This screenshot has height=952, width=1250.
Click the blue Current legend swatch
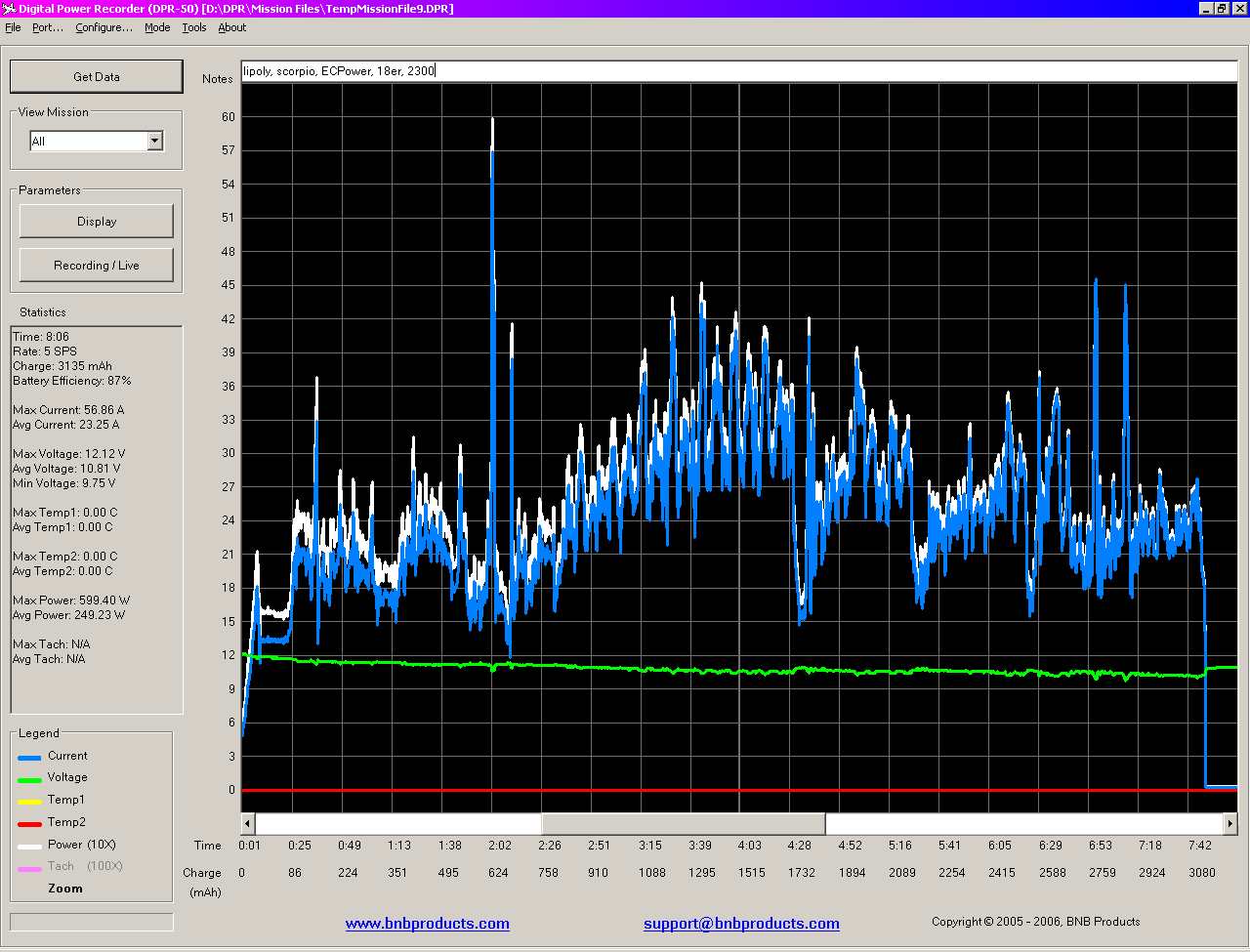(29, 757)
